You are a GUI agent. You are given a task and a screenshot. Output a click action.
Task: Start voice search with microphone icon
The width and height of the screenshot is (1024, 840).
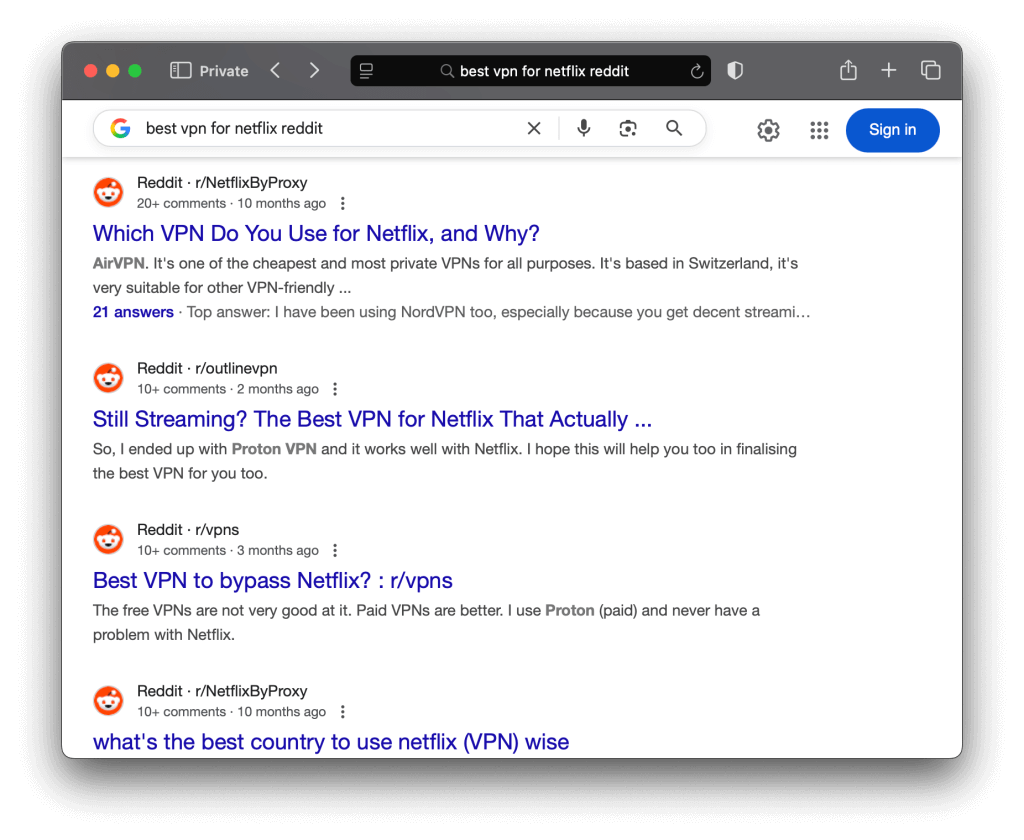coord(584,128)
